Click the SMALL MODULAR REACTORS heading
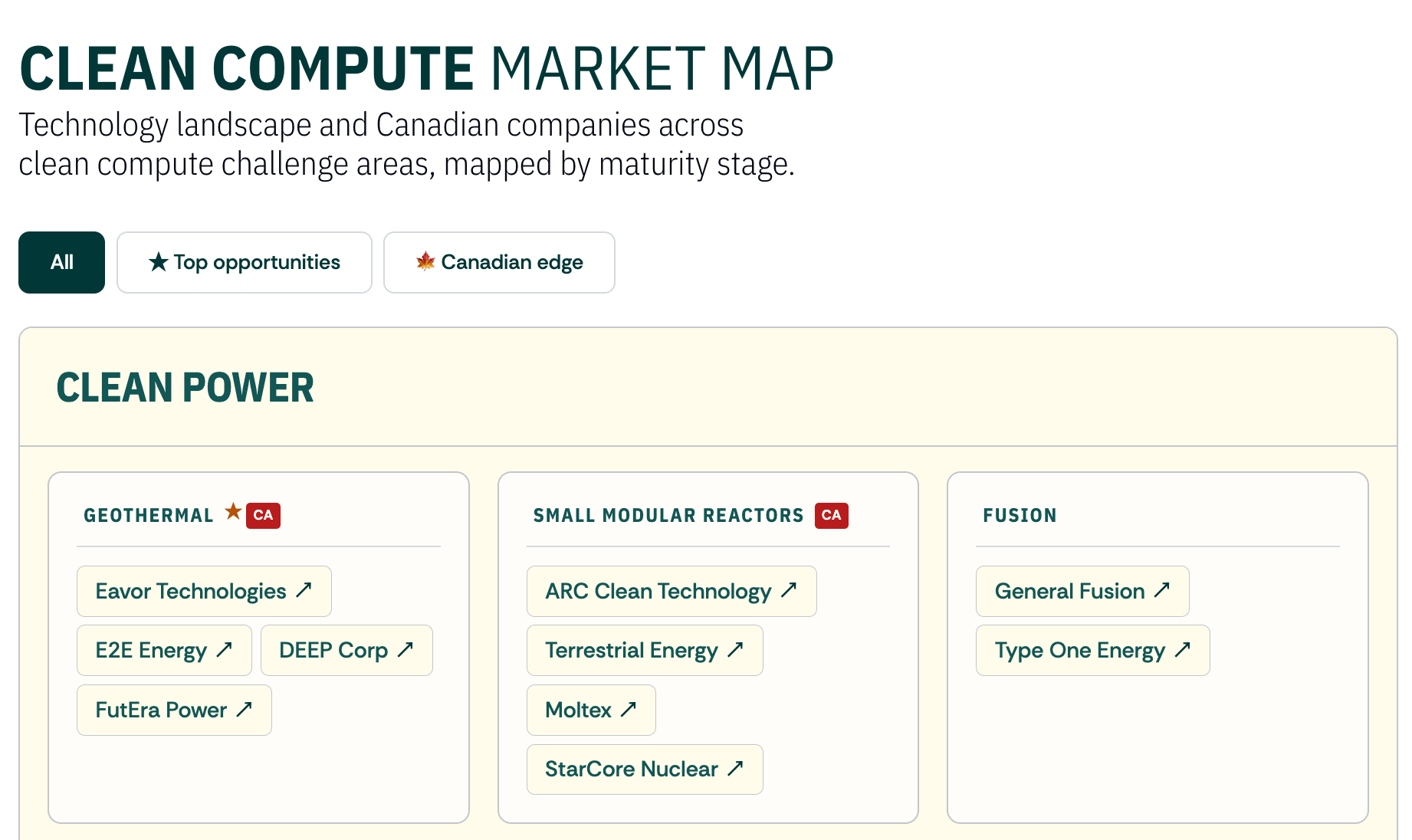 pyautogui.click(x=668, y=516)
